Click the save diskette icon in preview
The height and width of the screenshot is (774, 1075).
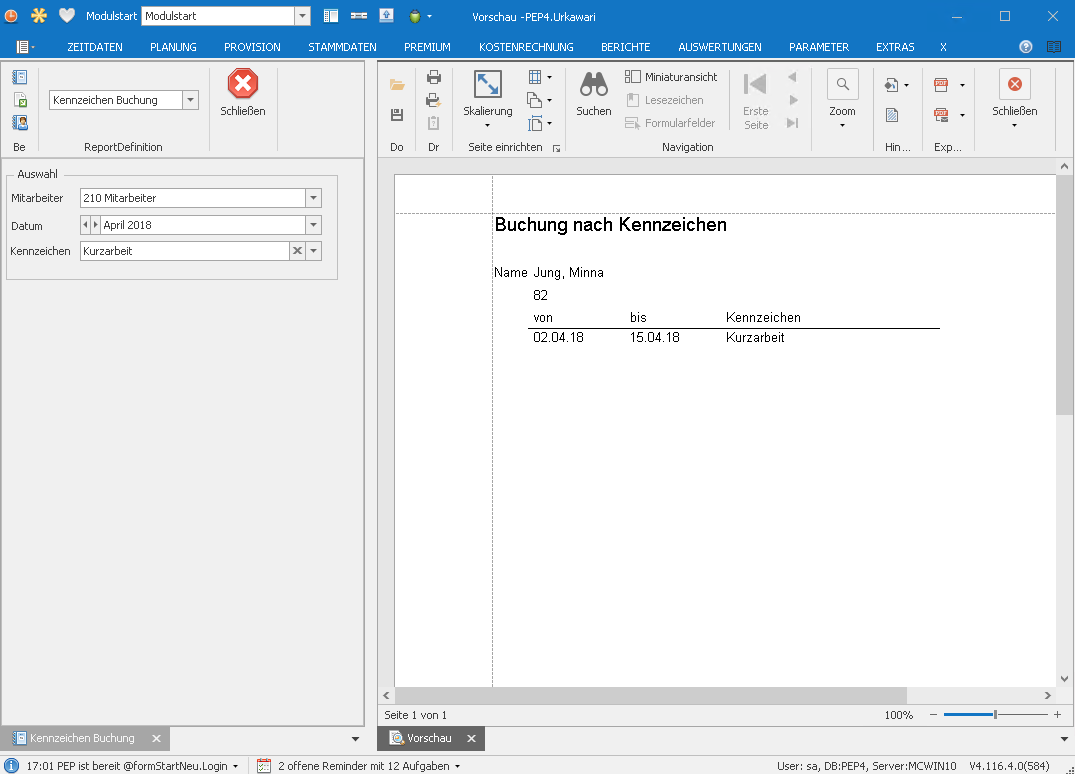(397, 115)
